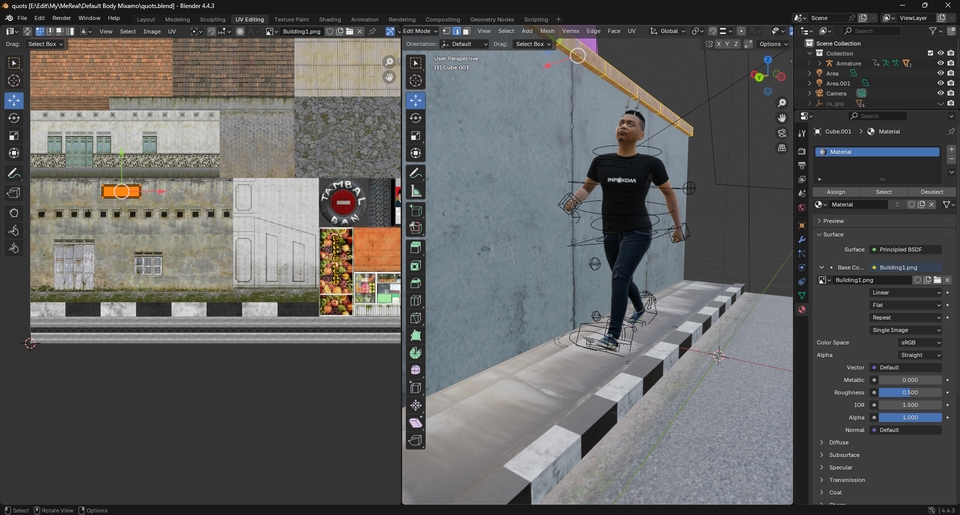Click the Assign material button
The height and width of the screenshot is (515, 960).
pos(835,192)
